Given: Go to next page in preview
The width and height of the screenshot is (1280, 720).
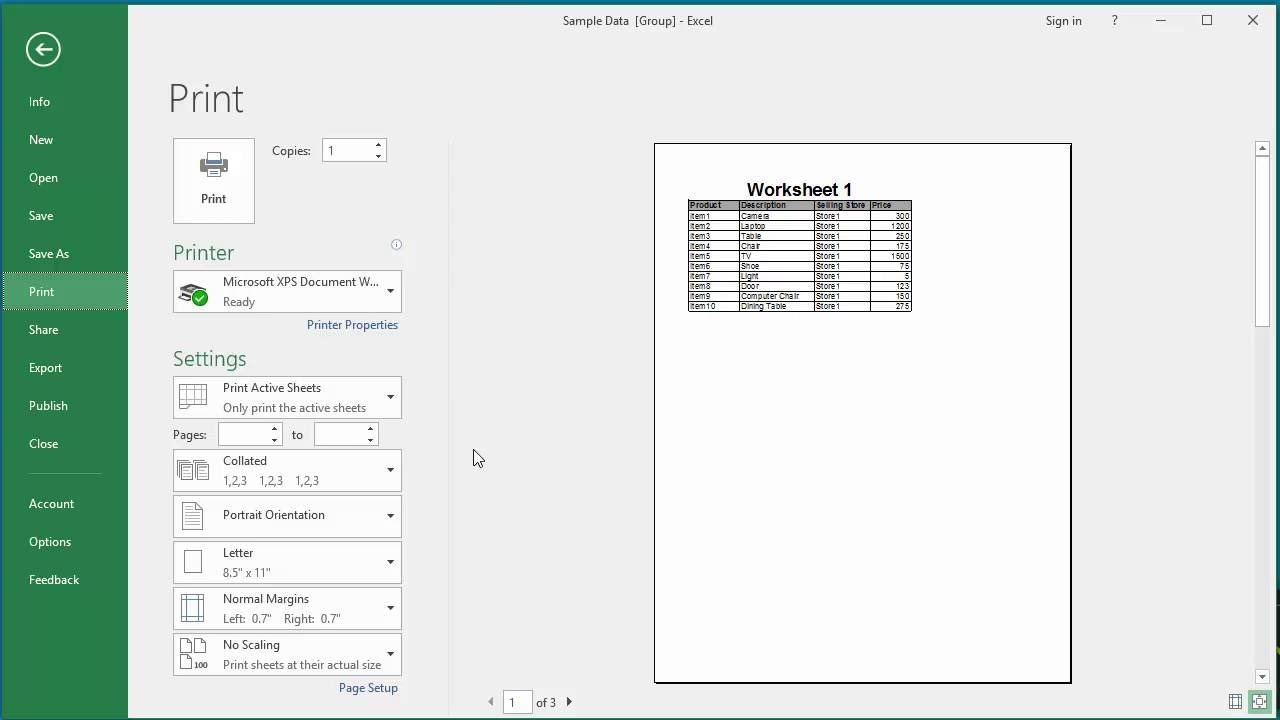Looking at the screenshot, I should pyautogui.click(x=569, y=702).
